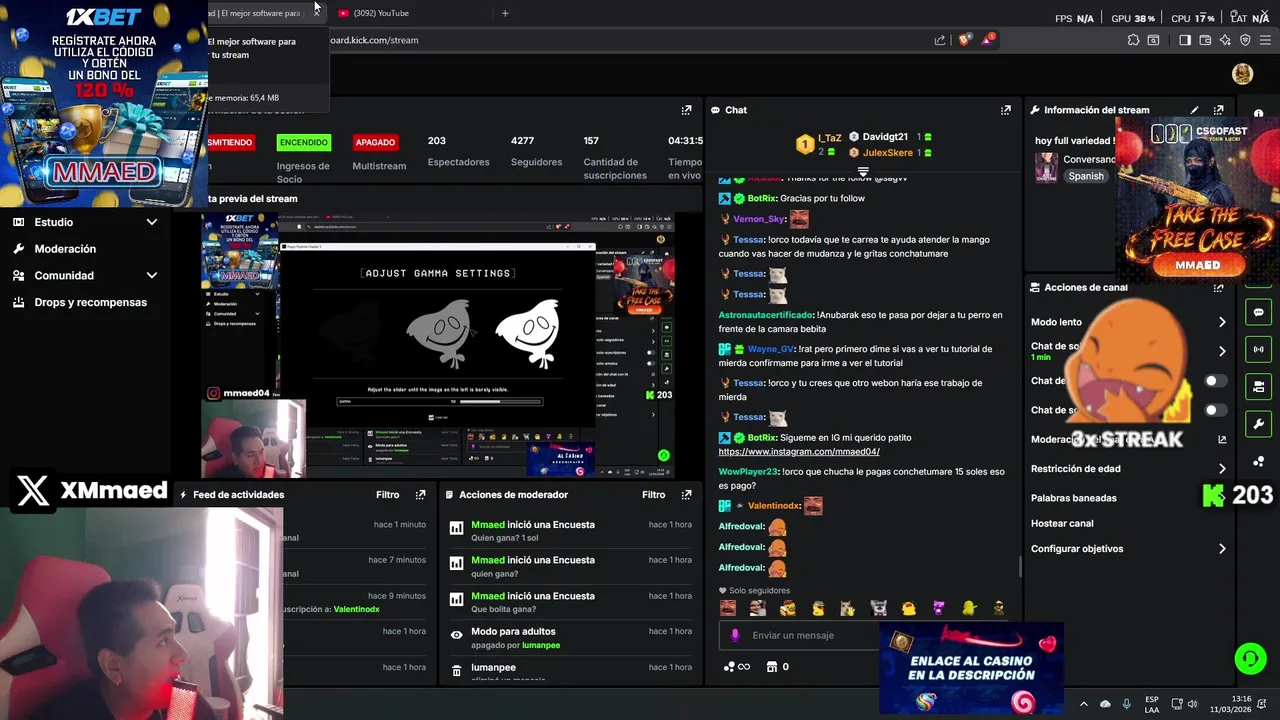Pop out the Feed de actividades panel

[x=420, y=495]
